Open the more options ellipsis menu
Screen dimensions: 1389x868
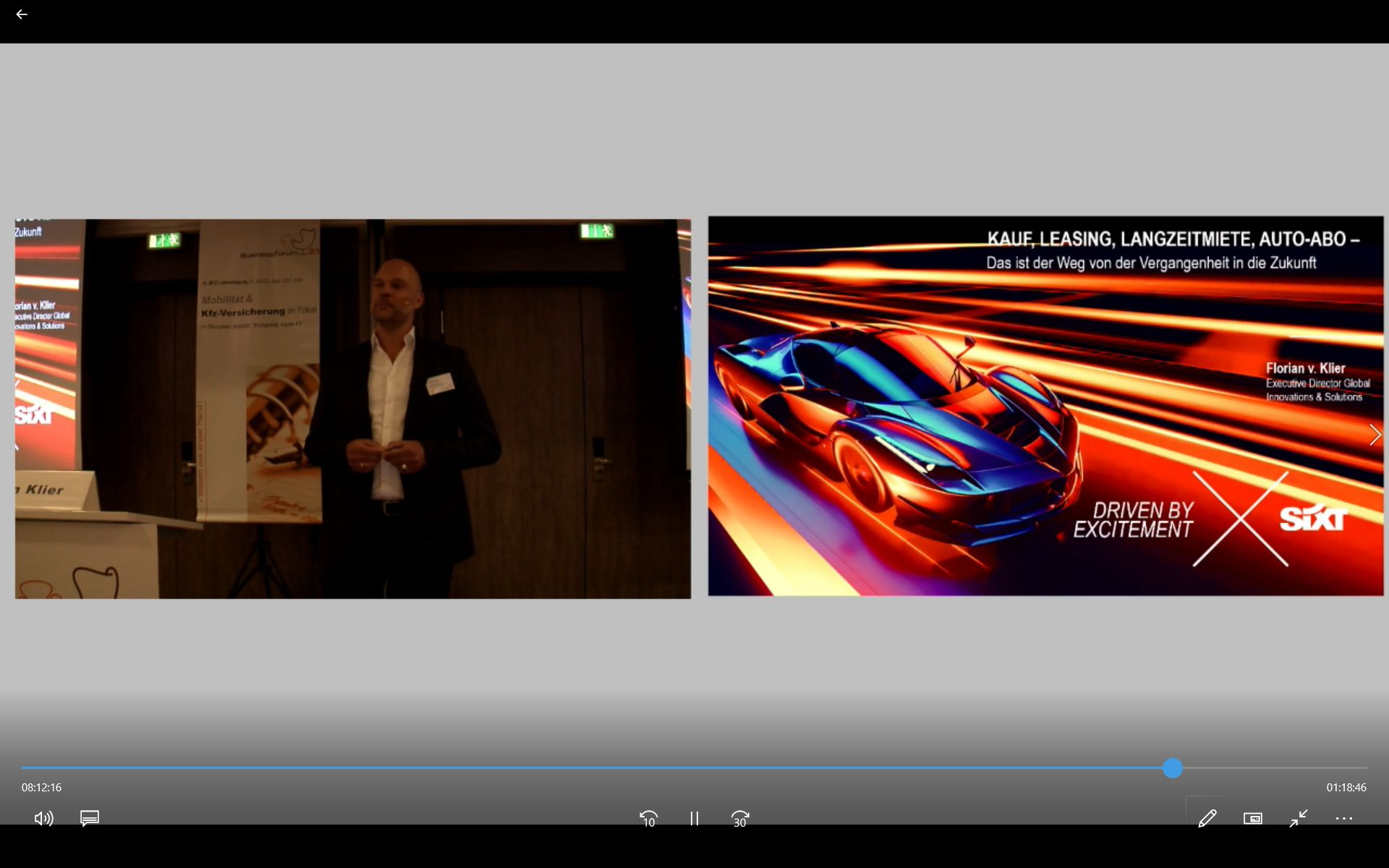(x=1344, y=818)
